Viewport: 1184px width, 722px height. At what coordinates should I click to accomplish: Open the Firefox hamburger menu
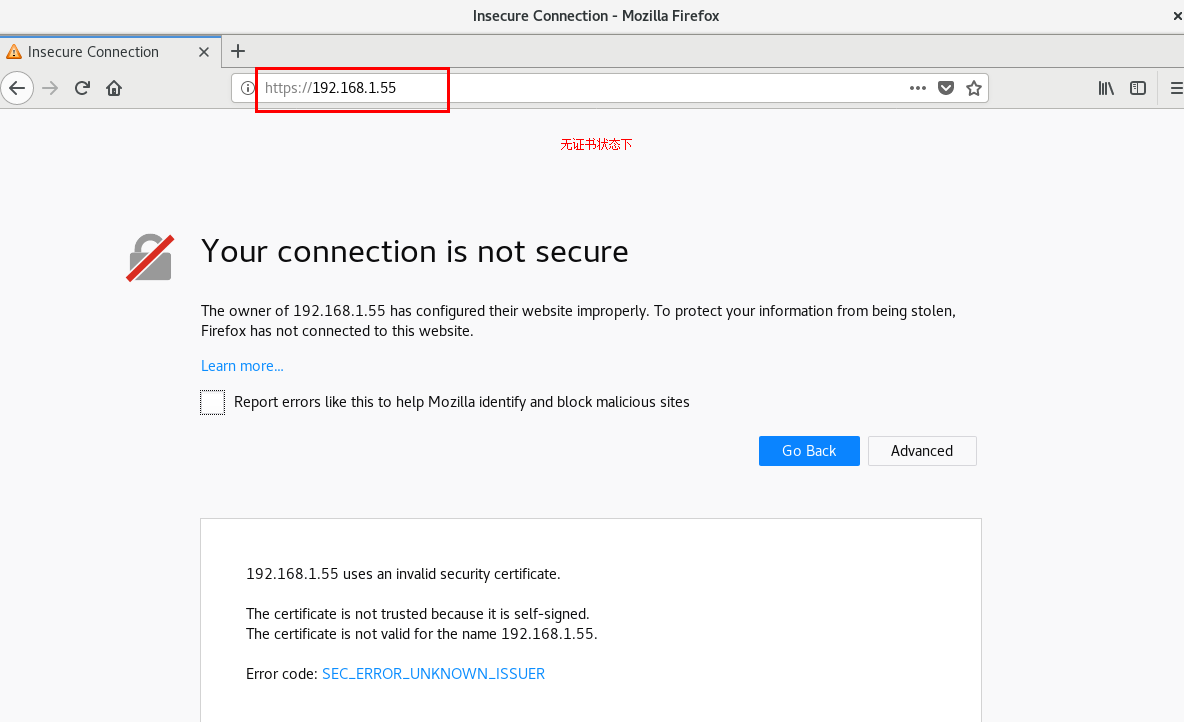click(x=1176, y=88)
